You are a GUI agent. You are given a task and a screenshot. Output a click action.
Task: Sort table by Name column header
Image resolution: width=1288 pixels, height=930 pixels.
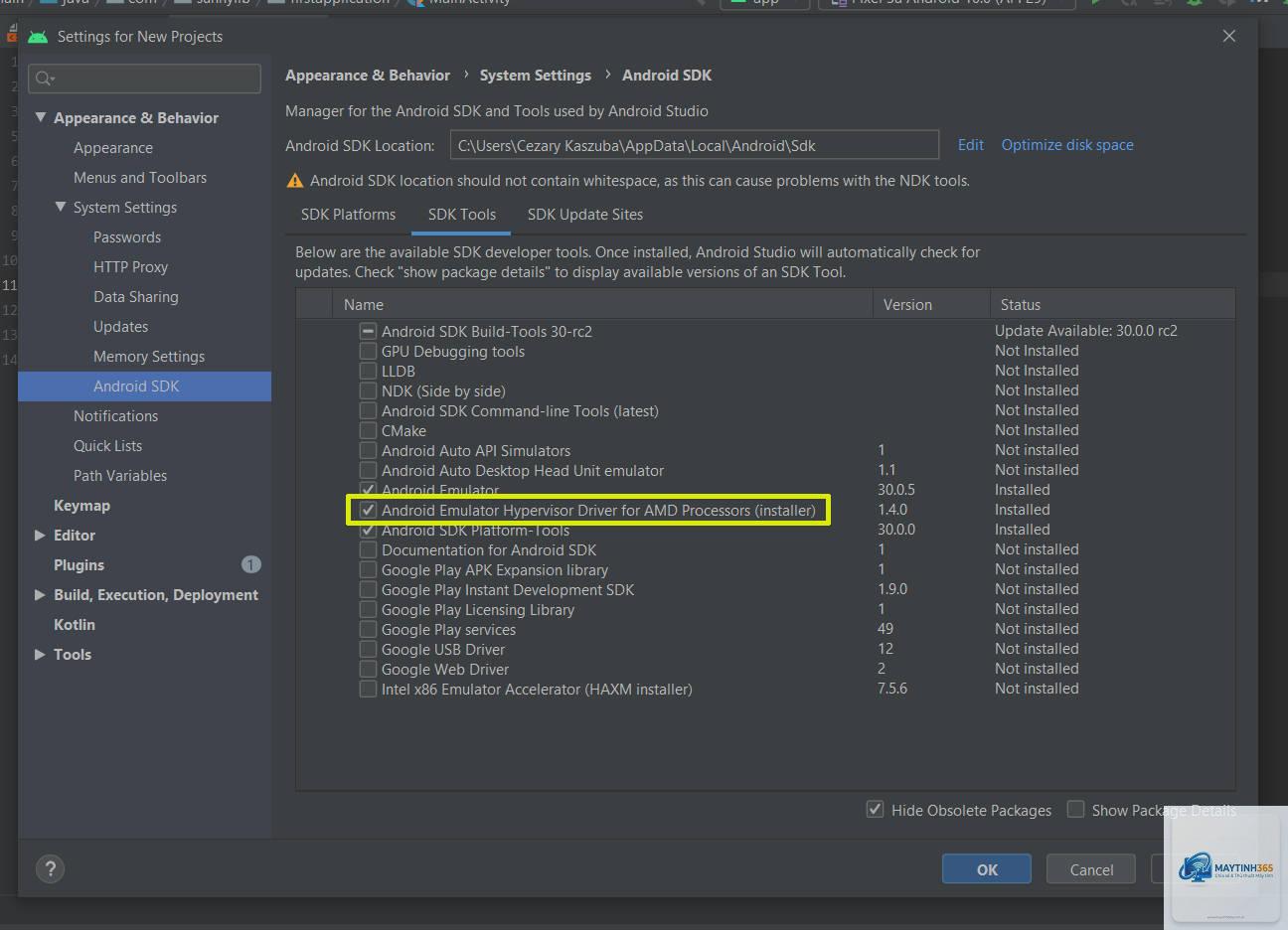(x=602, y=305)
